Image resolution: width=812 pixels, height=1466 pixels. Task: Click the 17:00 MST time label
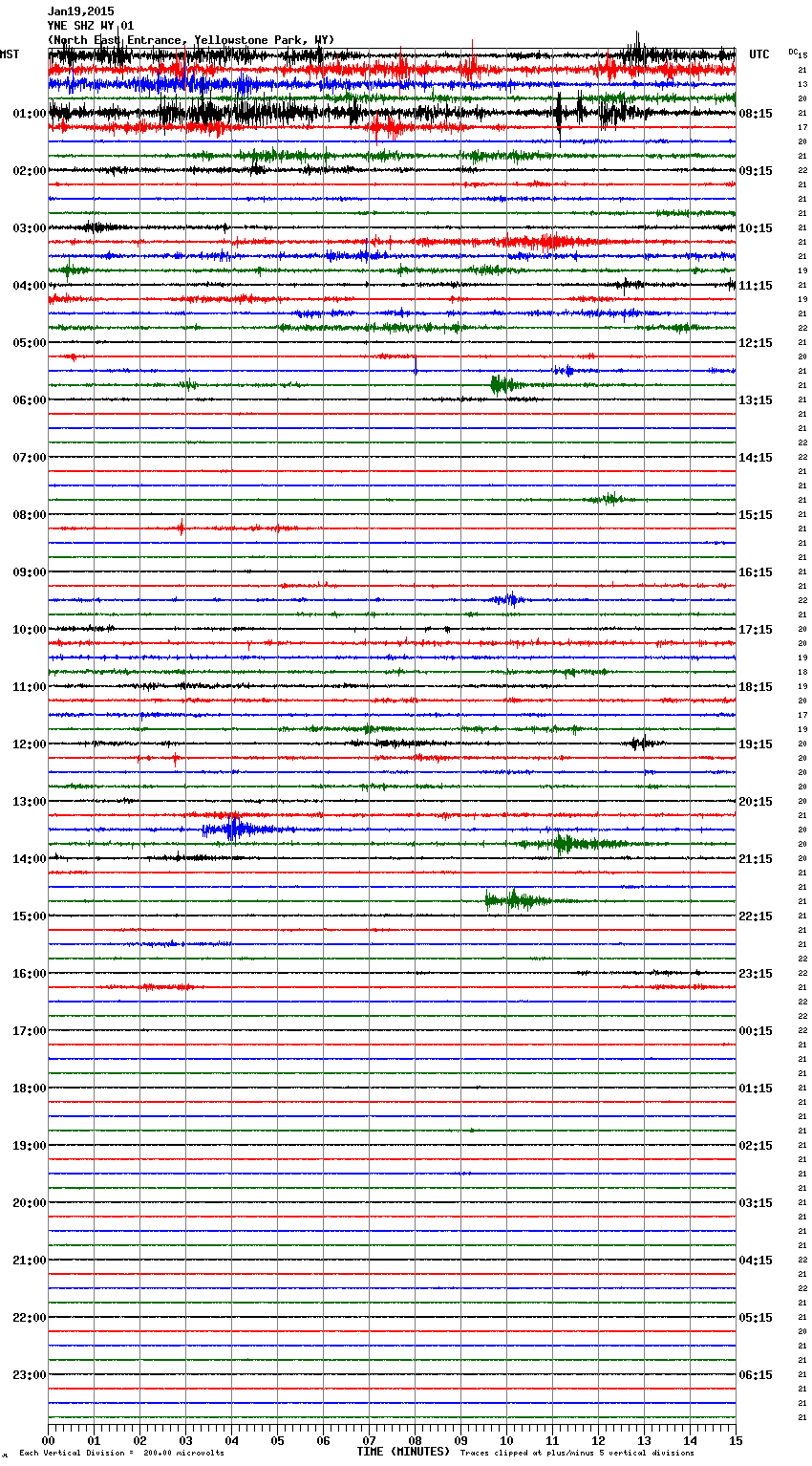(x=30, y=1031)
